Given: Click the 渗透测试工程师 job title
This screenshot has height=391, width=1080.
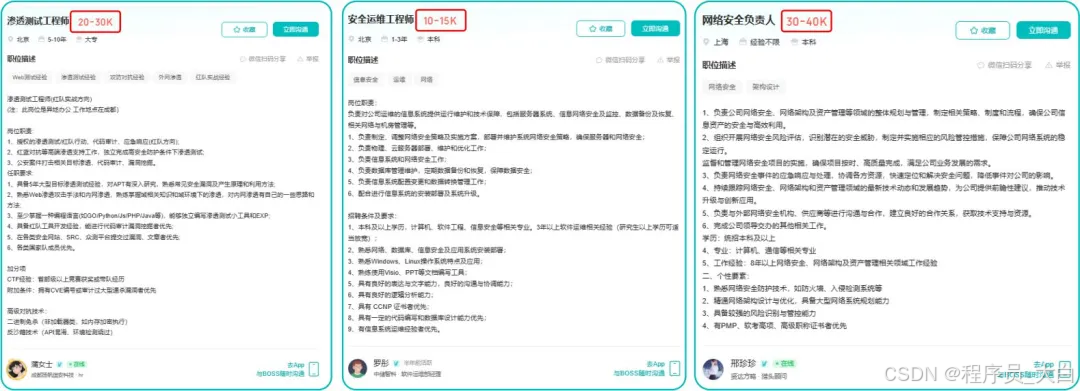Looking at the screenshot, I should (39, 22).
